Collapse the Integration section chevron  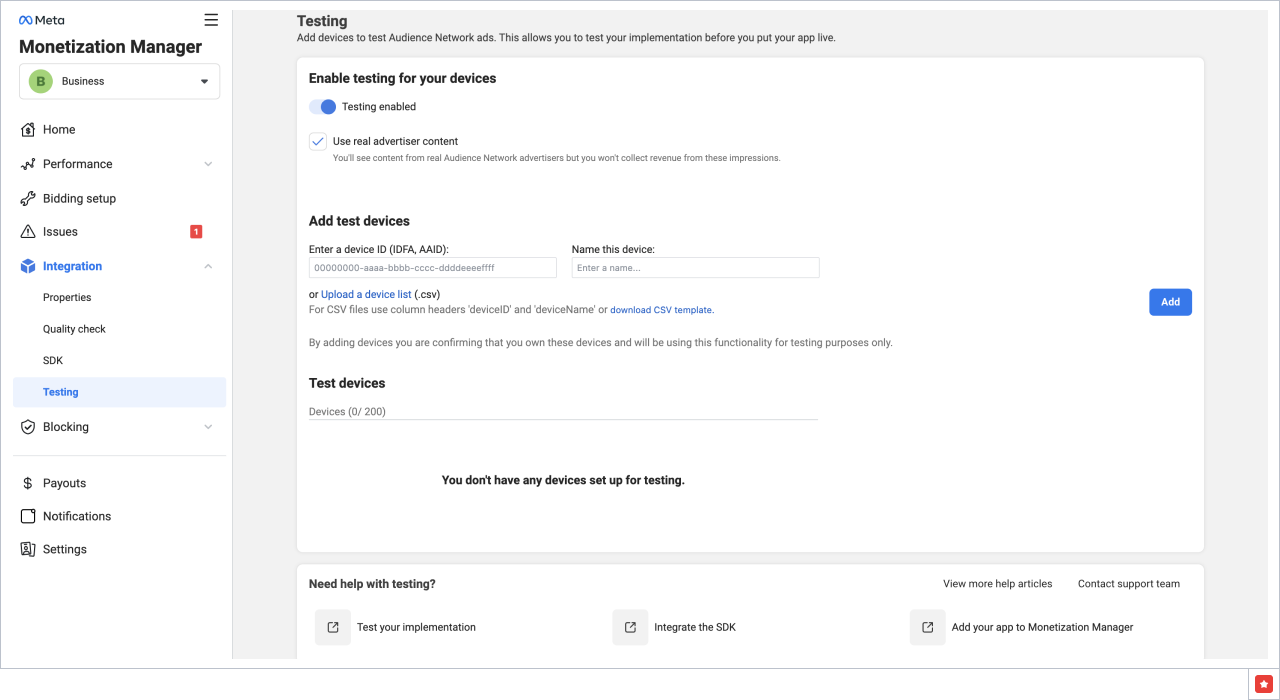click(208, 267)
